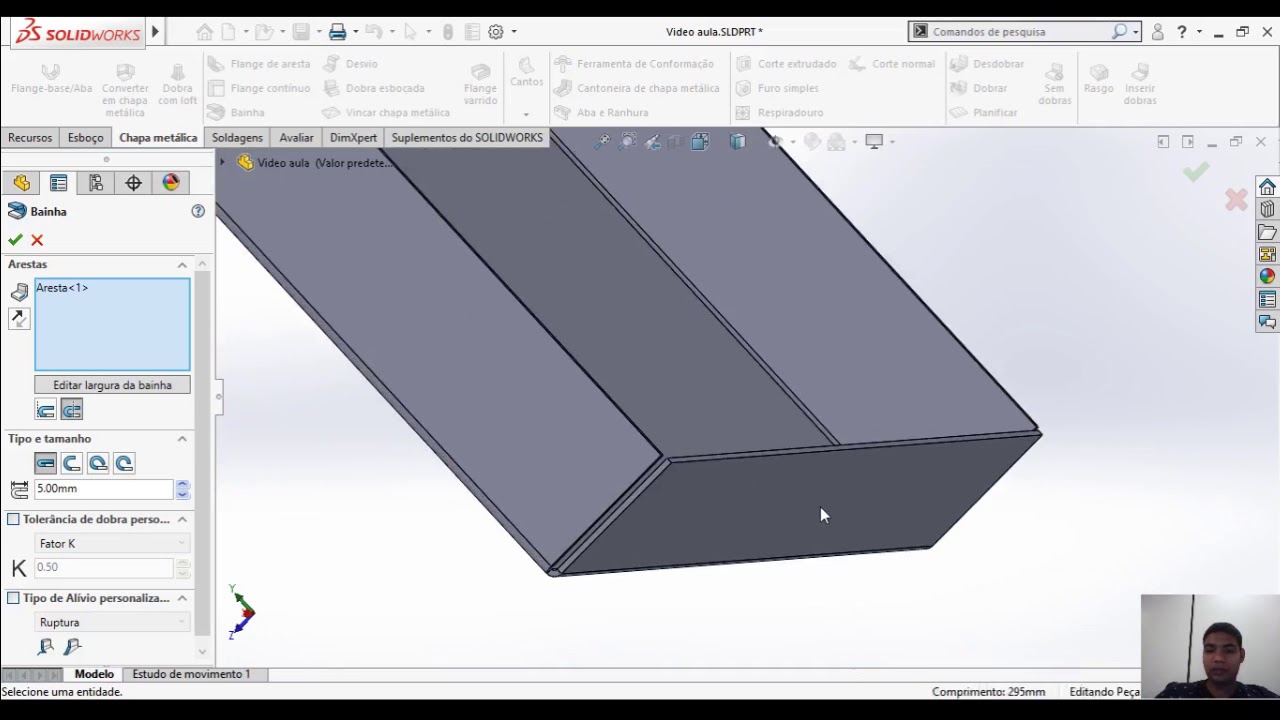Click the Print icon in quick toolbar
The width and height of the screenshot is (1280, 720).
tap(337, 32)
